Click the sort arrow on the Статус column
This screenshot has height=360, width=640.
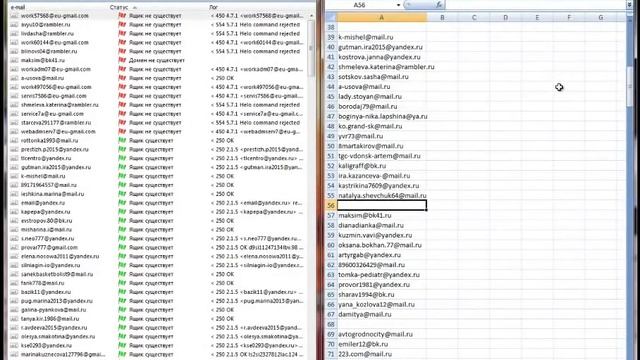[135, 7]
